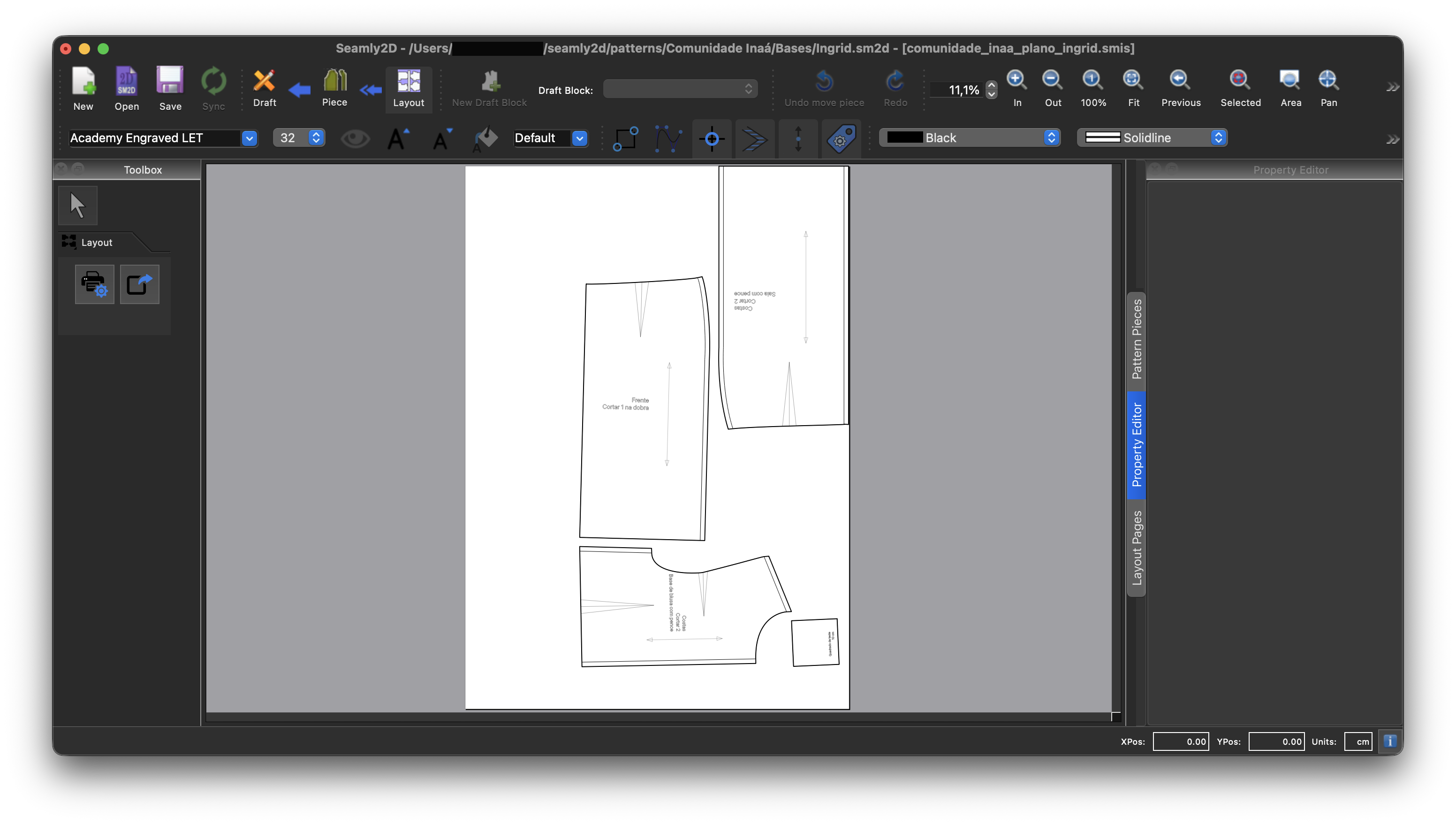The height and width of the screenshot is (825, 1456).
Task: Click the Export Layout icon in toolbox
Action: [x=139, y=284]
